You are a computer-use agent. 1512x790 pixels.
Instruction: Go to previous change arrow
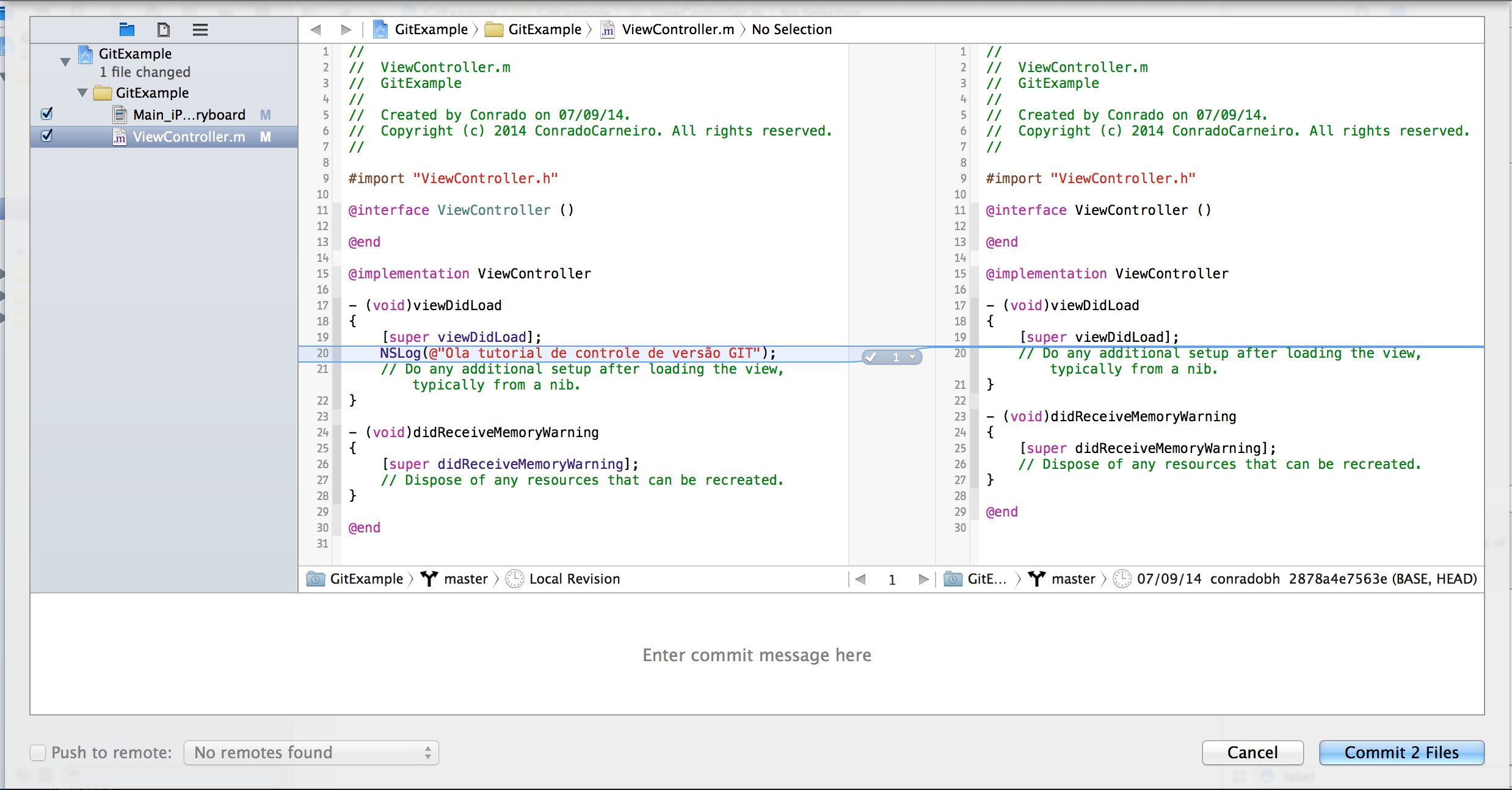860,579
